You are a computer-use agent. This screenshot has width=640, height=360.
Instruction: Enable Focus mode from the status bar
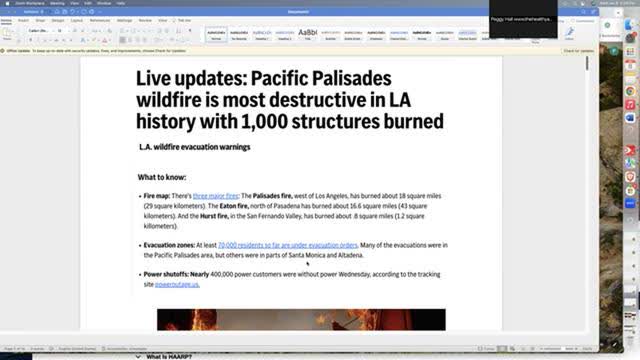pyautogui.click(x=486, y=349)
